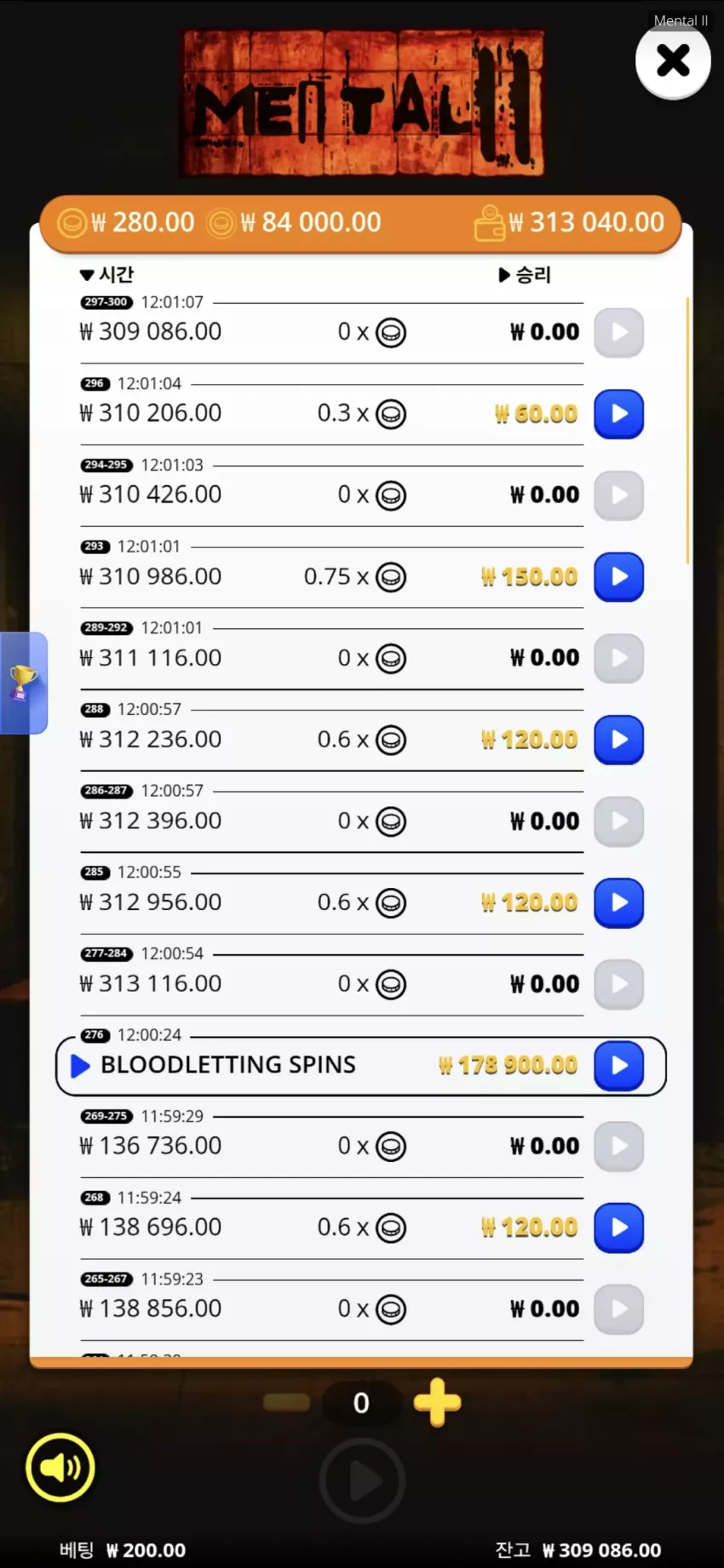
Task: Increase the value with the plus icon
Action: coord(437,1402)
